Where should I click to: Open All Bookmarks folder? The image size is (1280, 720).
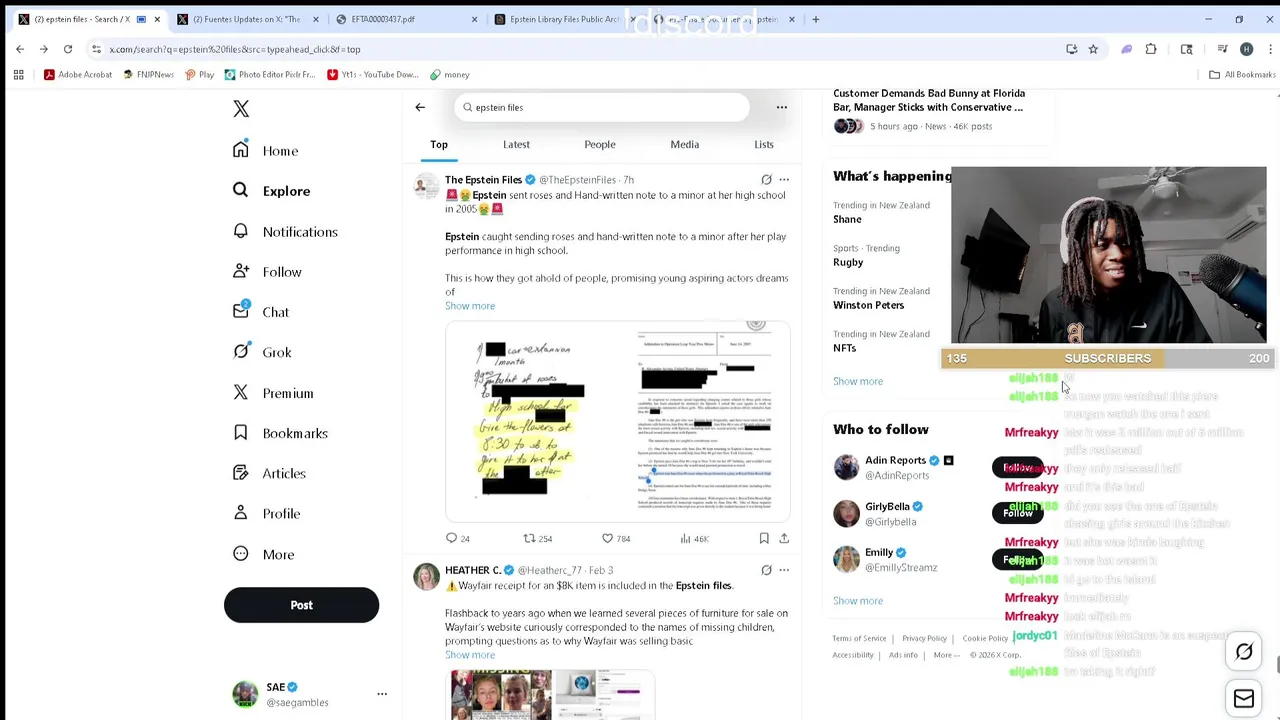pyautogui.click(x=1242, y=75)
